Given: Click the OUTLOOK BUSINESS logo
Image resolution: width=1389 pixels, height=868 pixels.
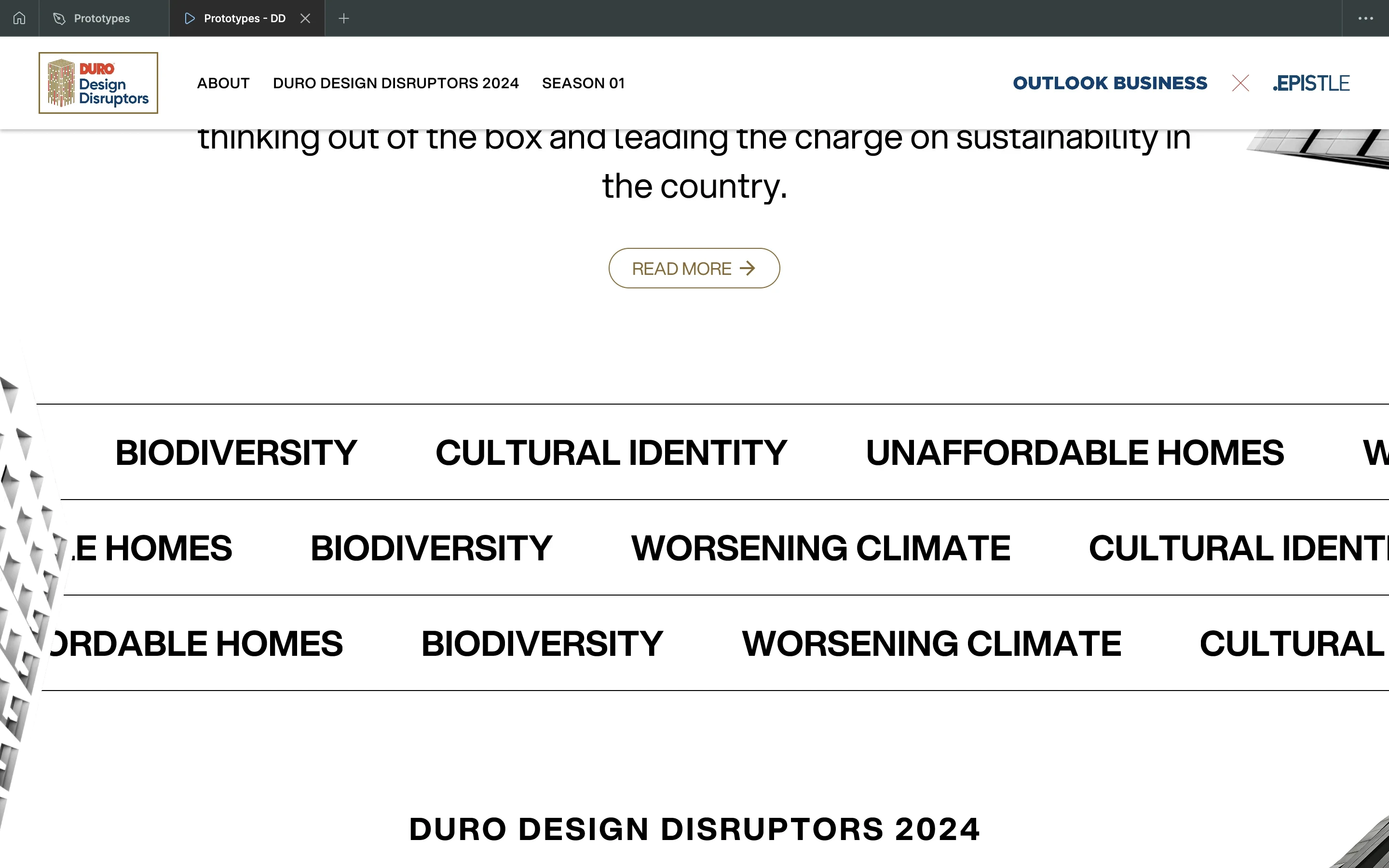Looking at the screenshot, I should click(1110, 83).
